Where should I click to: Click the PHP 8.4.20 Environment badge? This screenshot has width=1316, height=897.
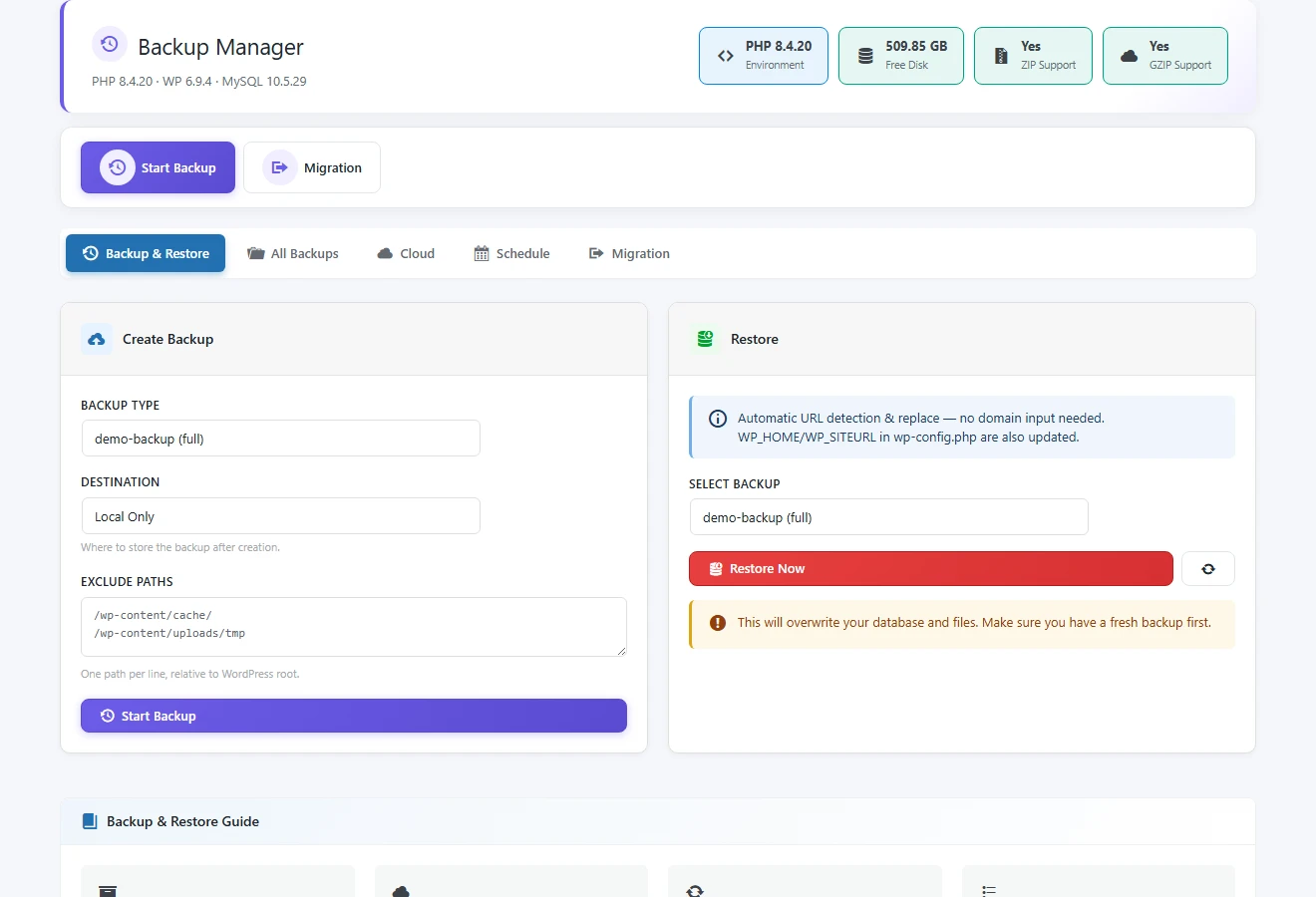click(764, 56)
